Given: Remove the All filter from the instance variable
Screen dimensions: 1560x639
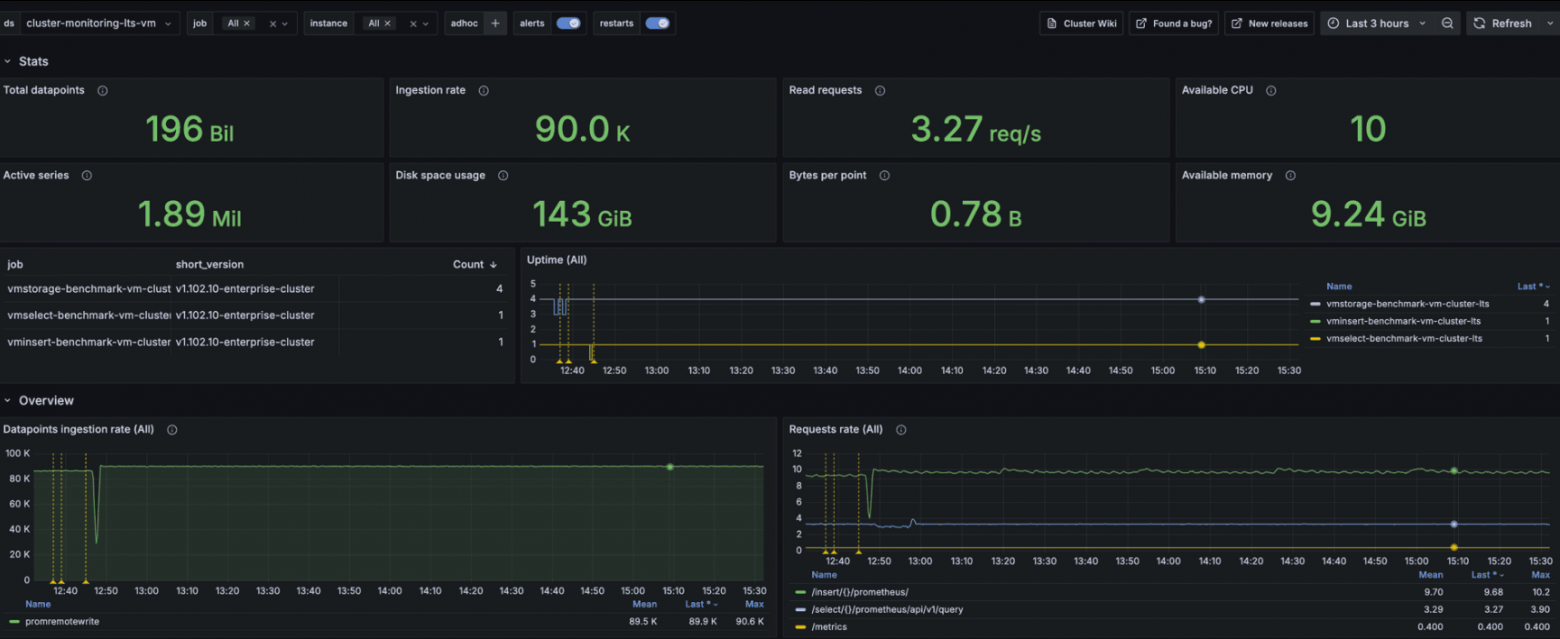Looking at the screenshot, I should (x=387, y=23).
